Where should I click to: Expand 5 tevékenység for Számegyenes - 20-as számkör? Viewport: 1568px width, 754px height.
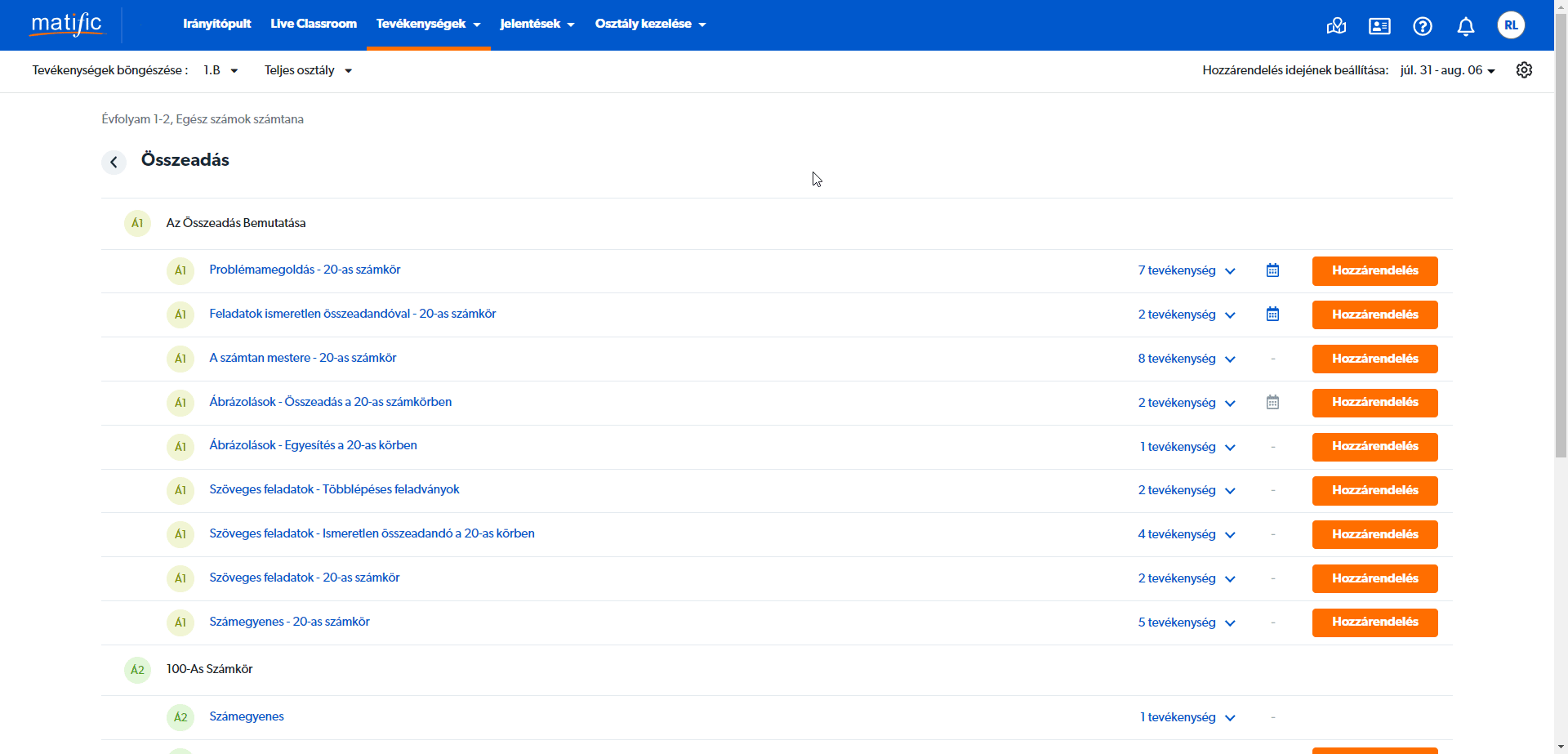[x=1187, y=622]
